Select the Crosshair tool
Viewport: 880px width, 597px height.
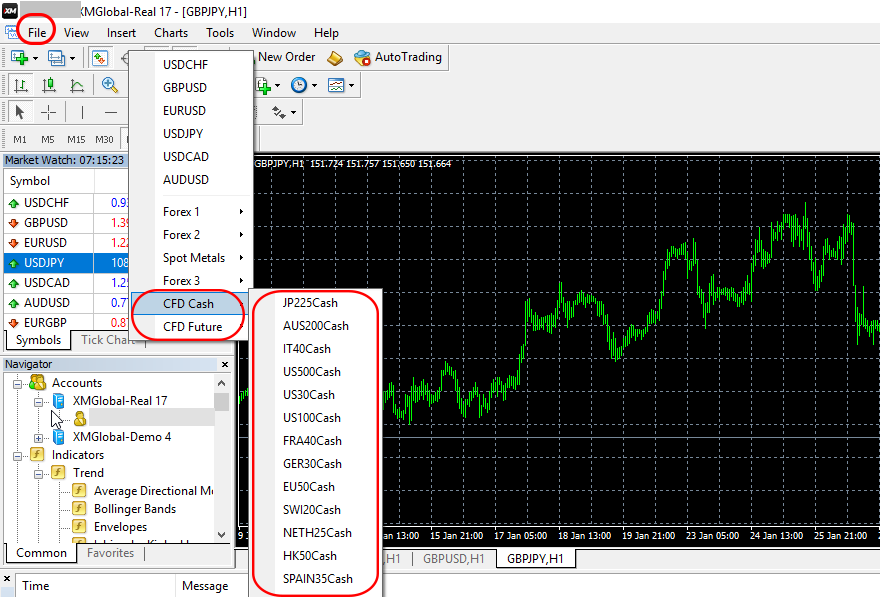[x=49, y=112]
